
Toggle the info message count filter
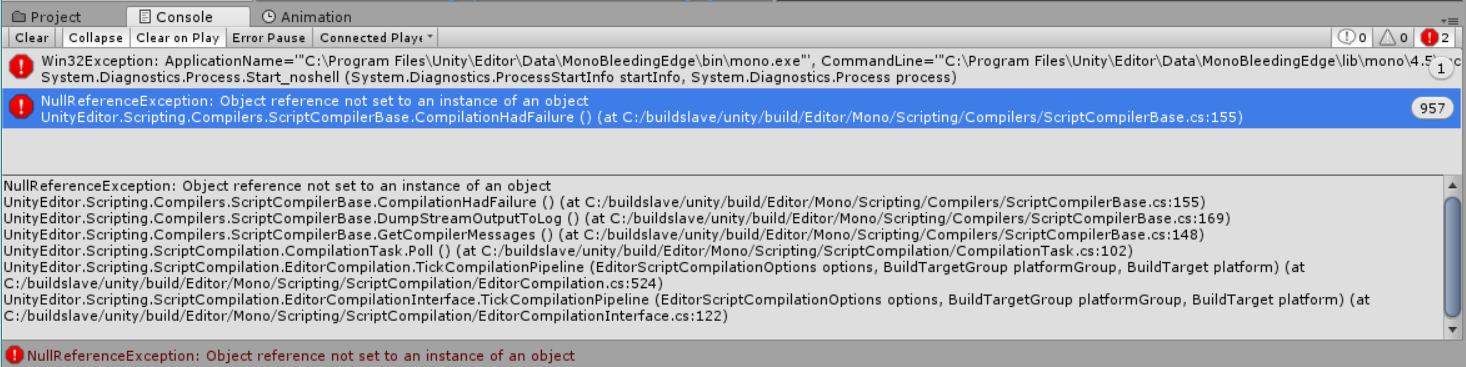point(1353,38)
